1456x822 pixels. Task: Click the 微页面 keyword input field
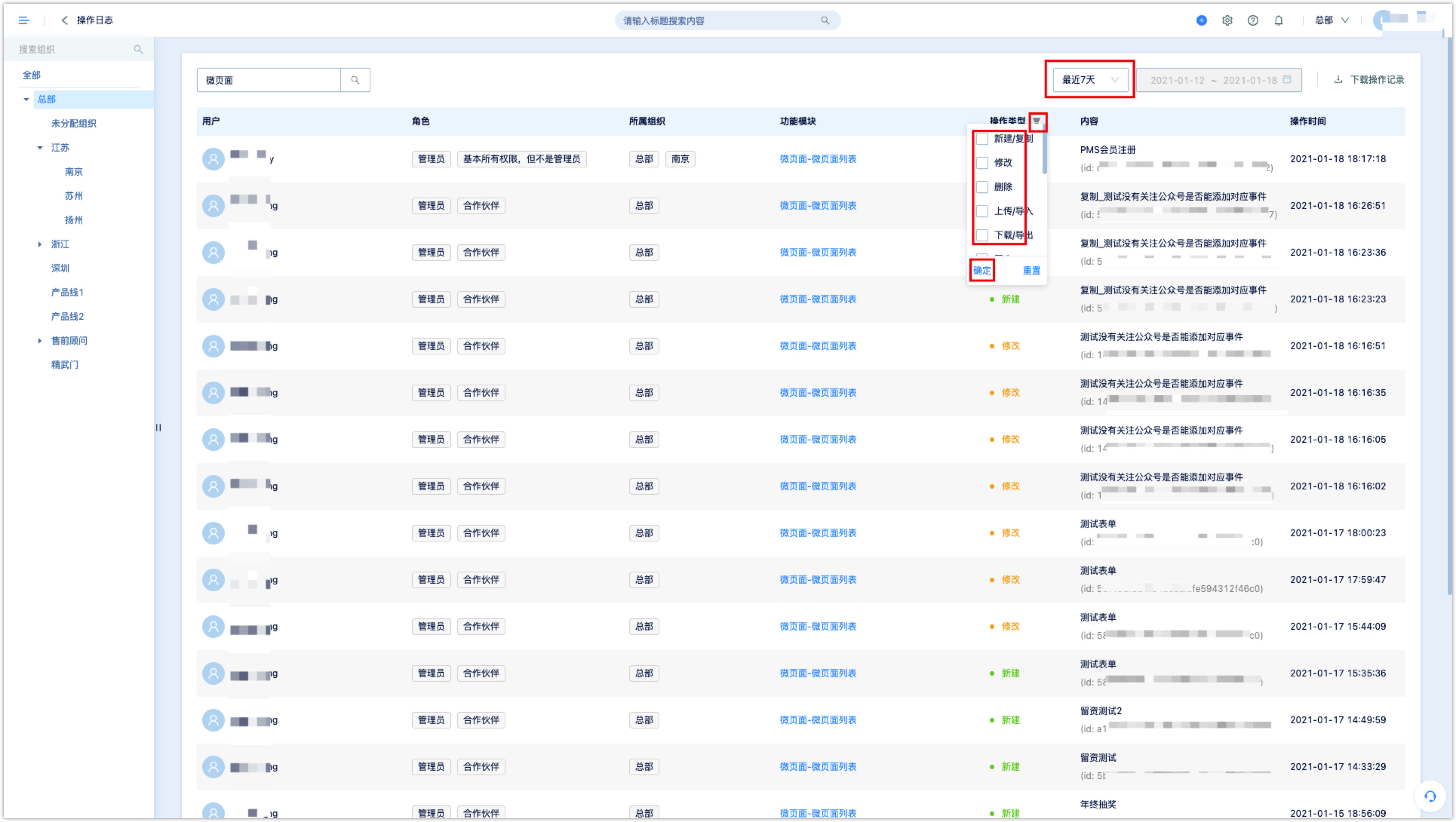coord(269,80)
